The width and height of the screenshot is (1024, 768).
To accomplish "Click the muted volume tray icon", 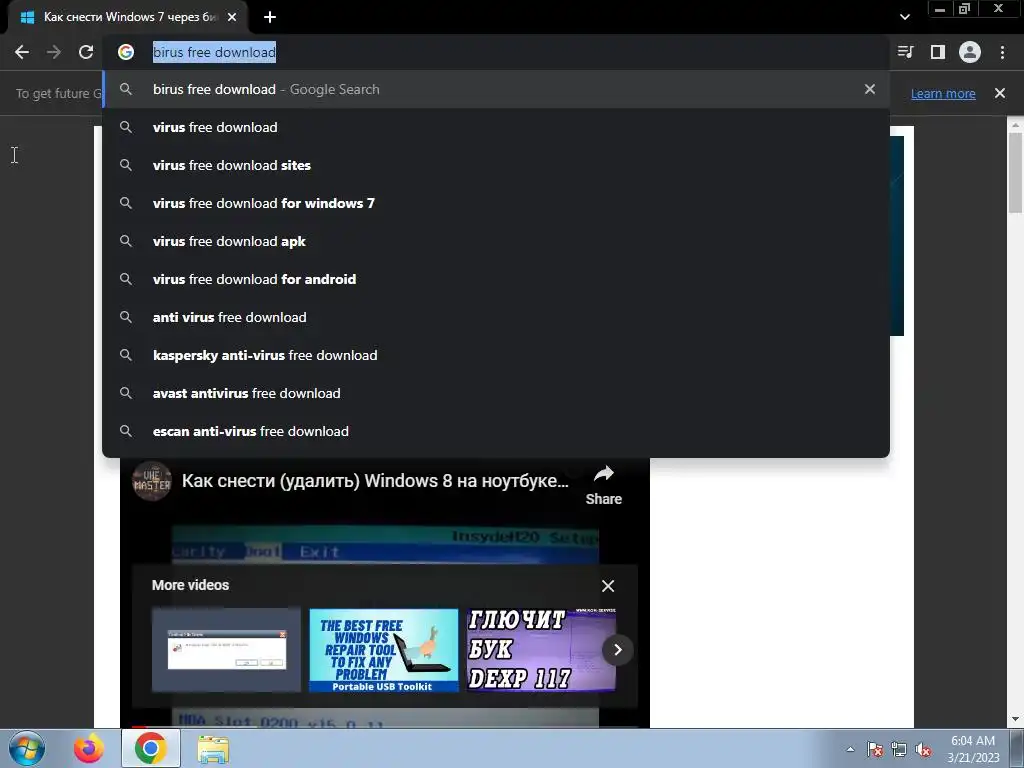I will pos(923,749).
